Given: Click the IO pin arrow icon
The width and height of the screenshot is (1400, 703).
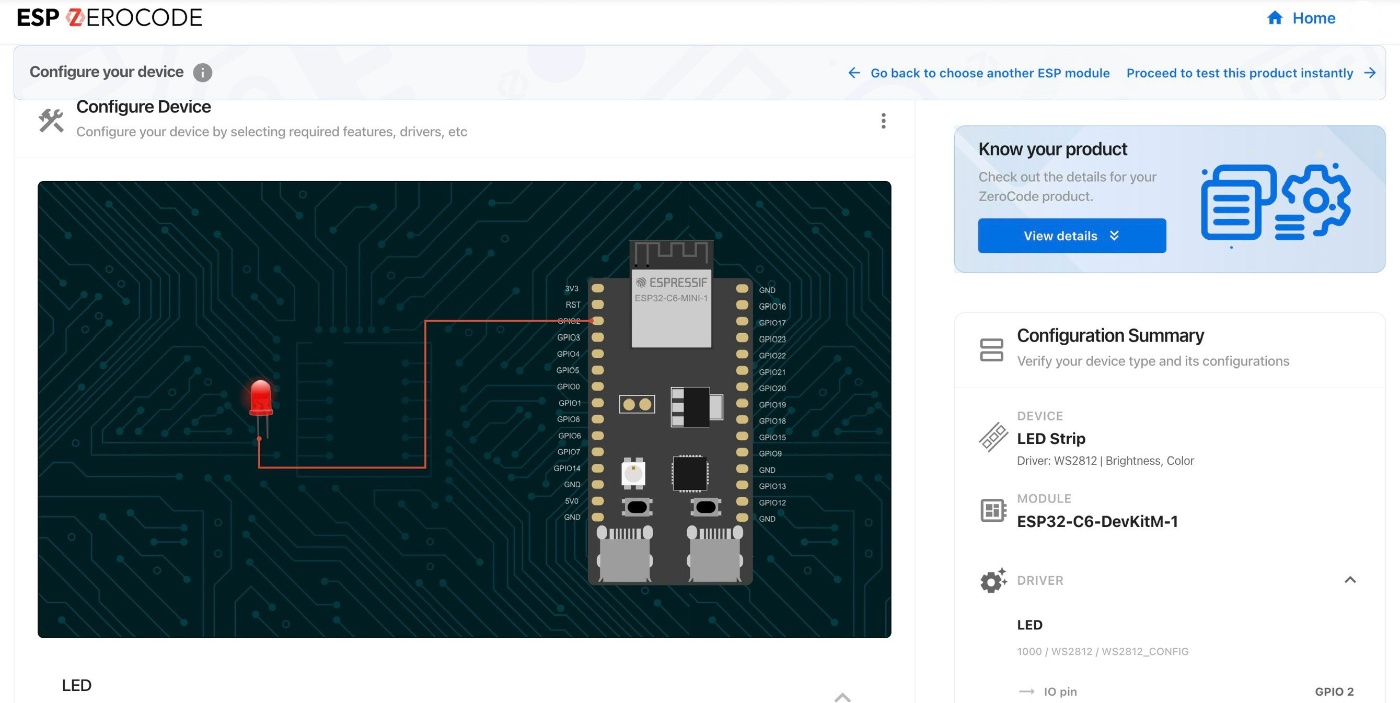Looking at the screenshot, I should point(1026,692).
